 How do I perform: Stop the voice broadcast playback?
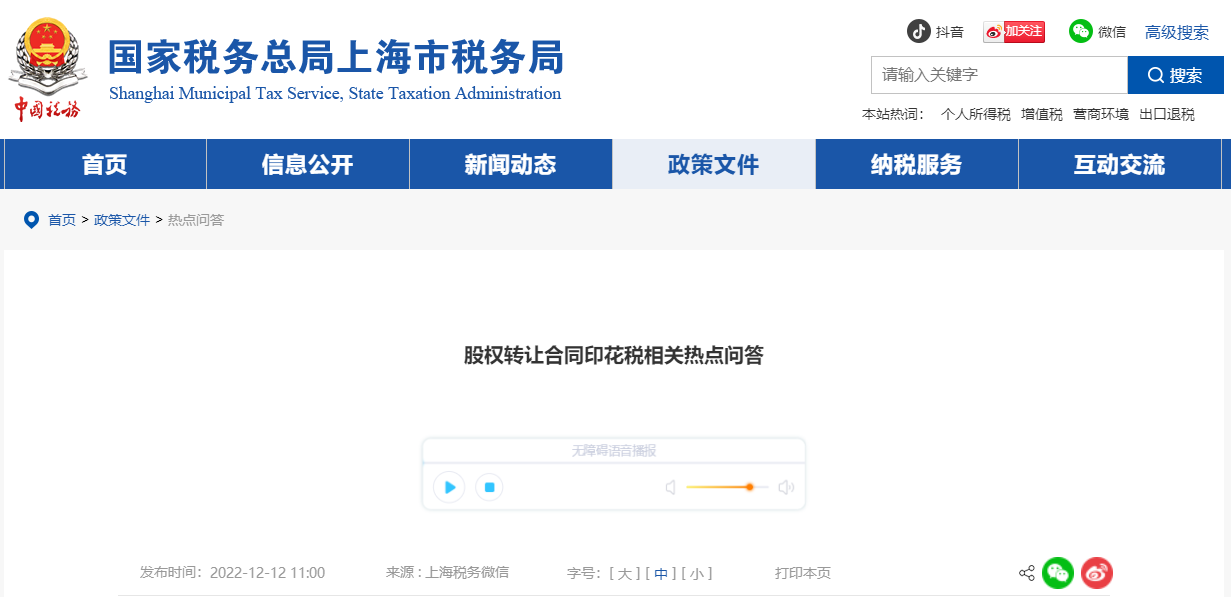pyautogui.click(x=489, y=487)
